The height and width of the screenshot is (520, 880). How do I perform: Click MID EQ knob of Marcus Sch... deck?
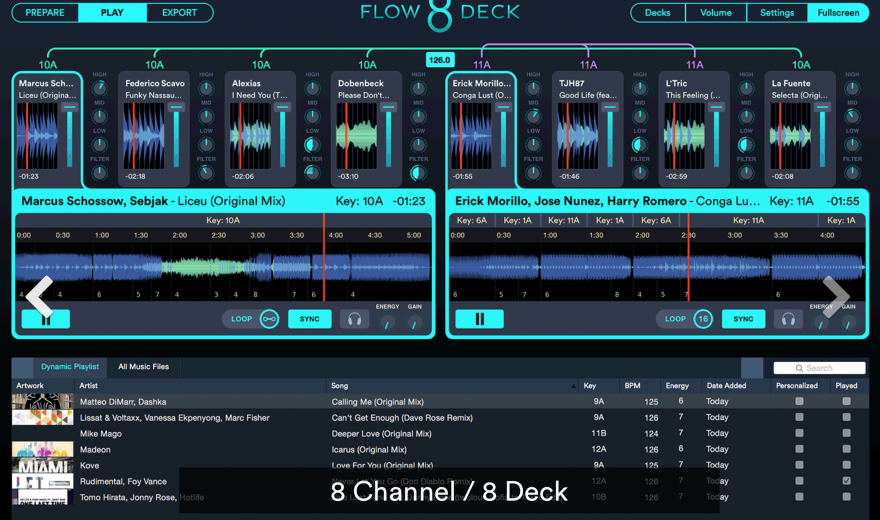[x=99, y=116]
